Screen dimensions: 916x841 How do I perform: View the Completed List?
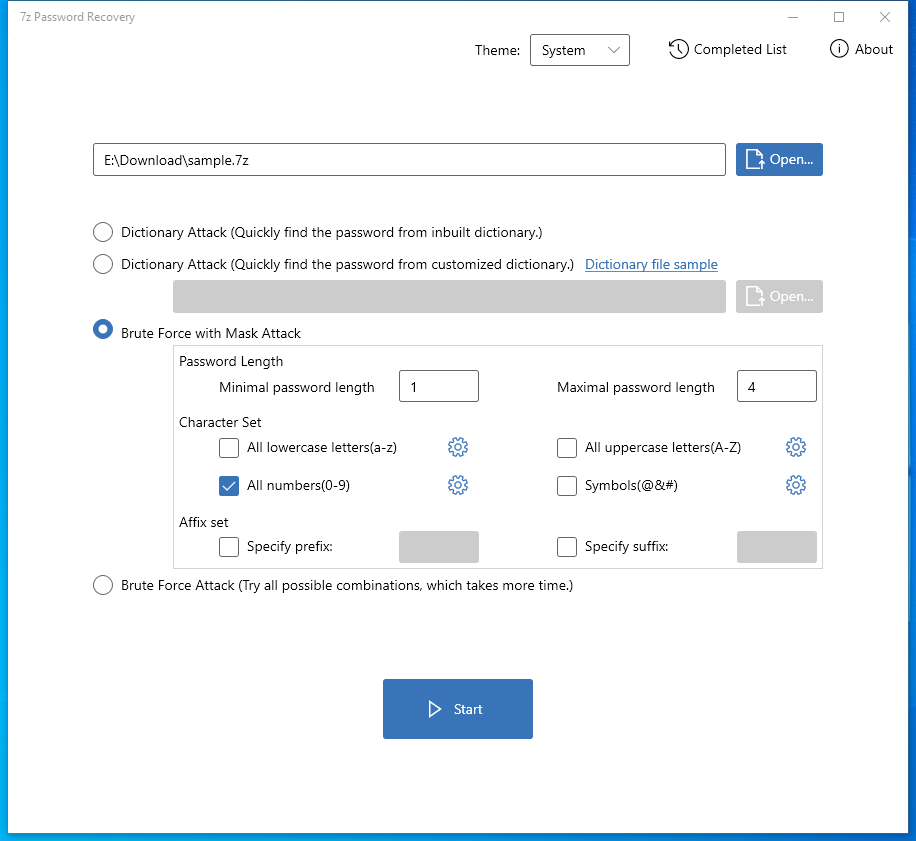point(727,50)
